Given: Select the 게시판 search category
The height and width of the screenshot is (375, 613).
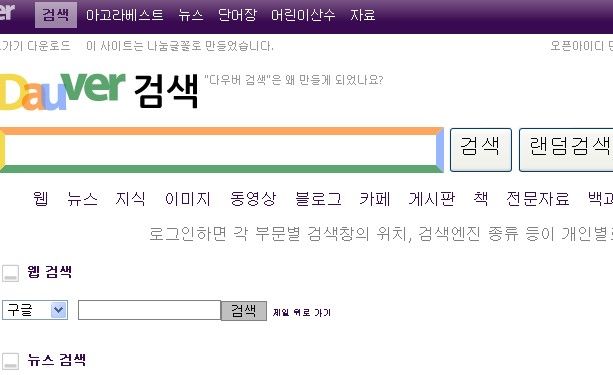Looking at the screenshot, I should click(x=432, y=199).
